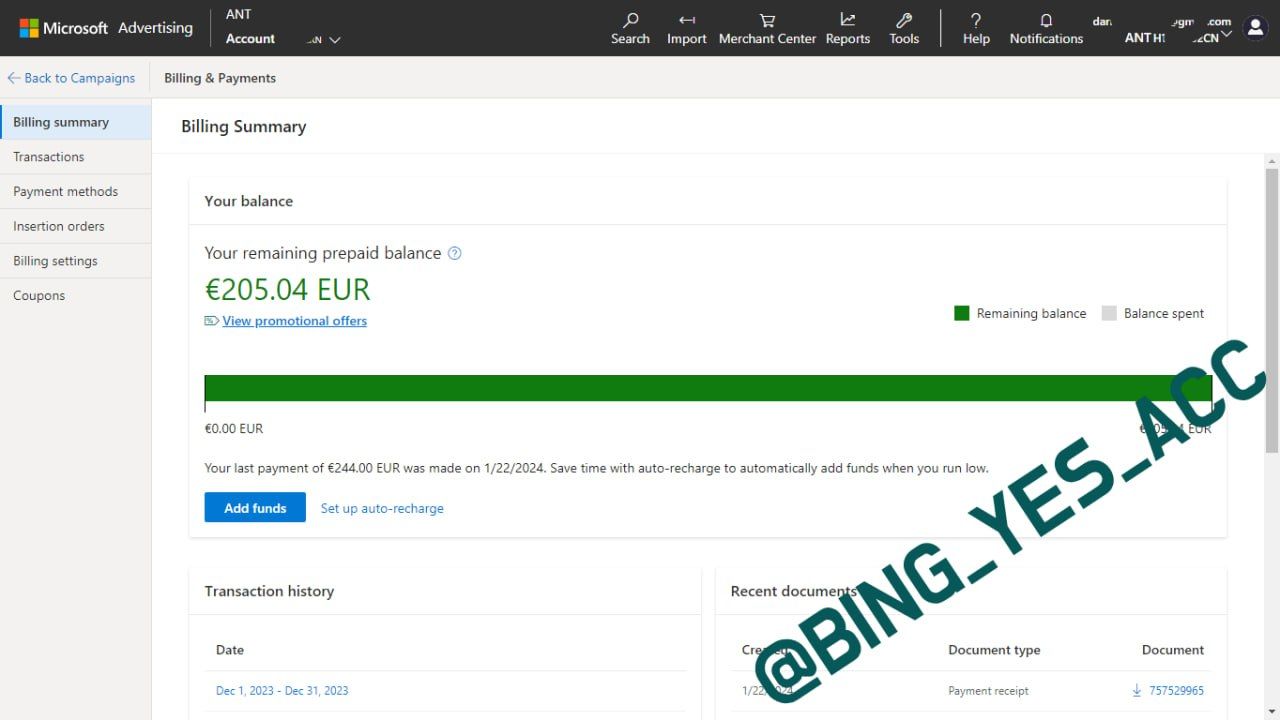Viewport: 1280px width, 720px height.
Task: Expand the user account chevron menu
Action: (1226, 36)
